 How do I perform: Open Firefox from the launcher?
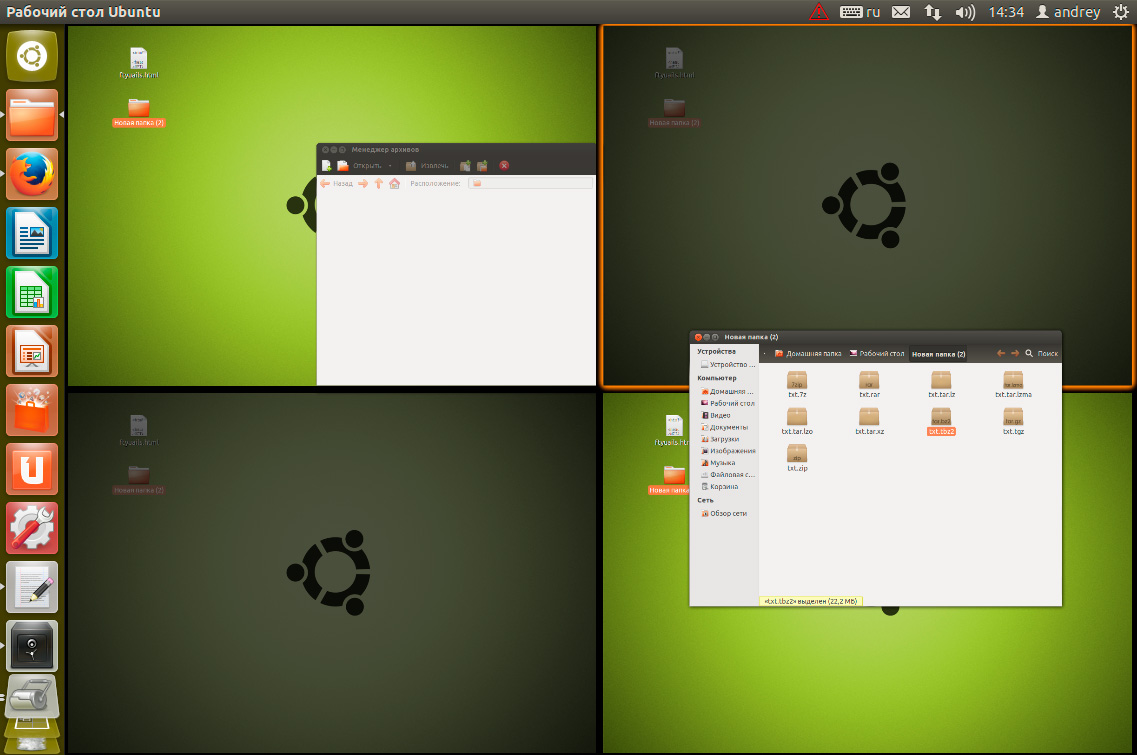[x=32, y=174]
